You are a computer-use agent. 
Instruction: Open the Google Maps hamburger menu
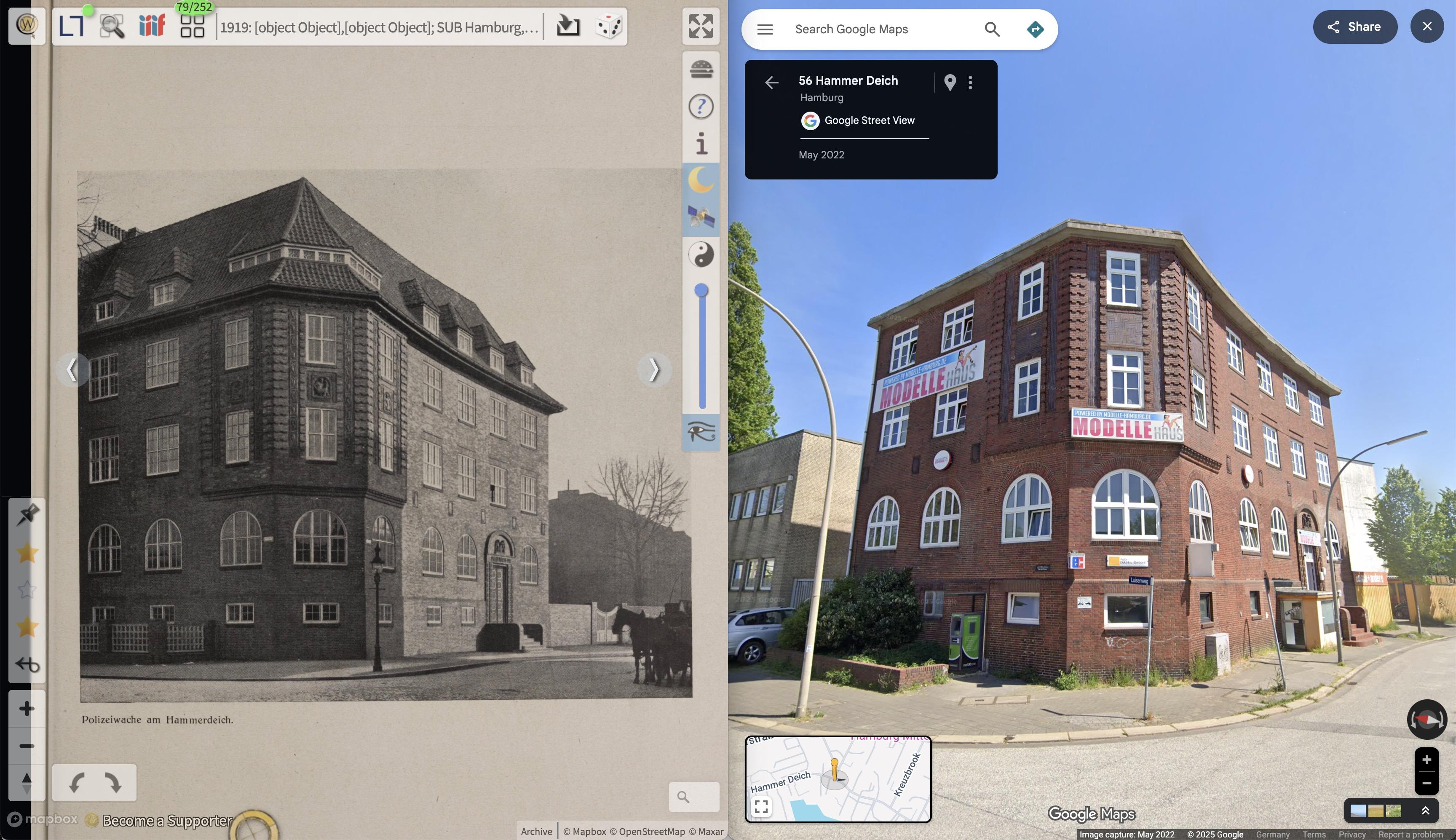point(765,29)
